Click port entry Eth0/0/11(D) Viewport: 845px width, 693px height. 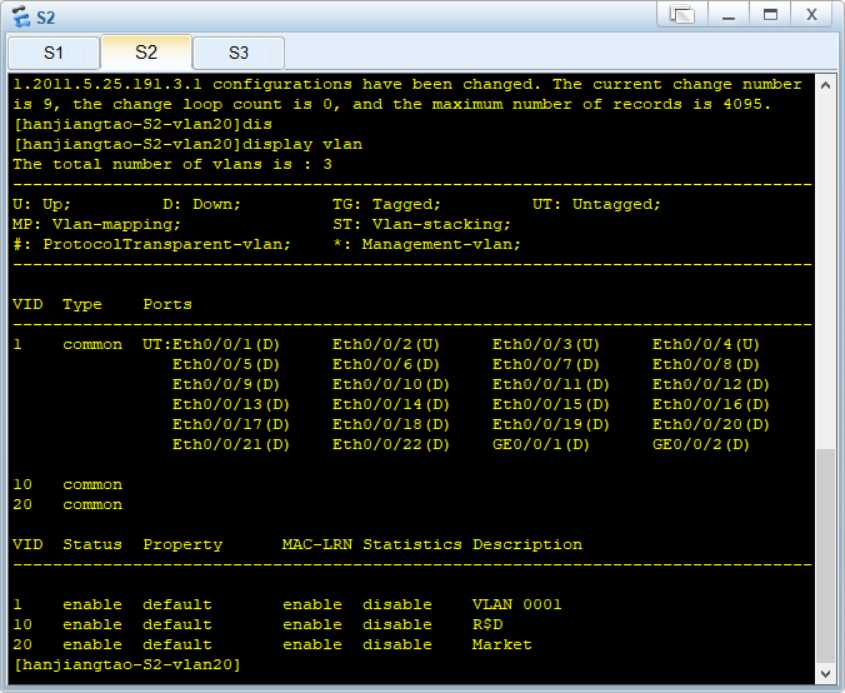click(x=551, y=384)
